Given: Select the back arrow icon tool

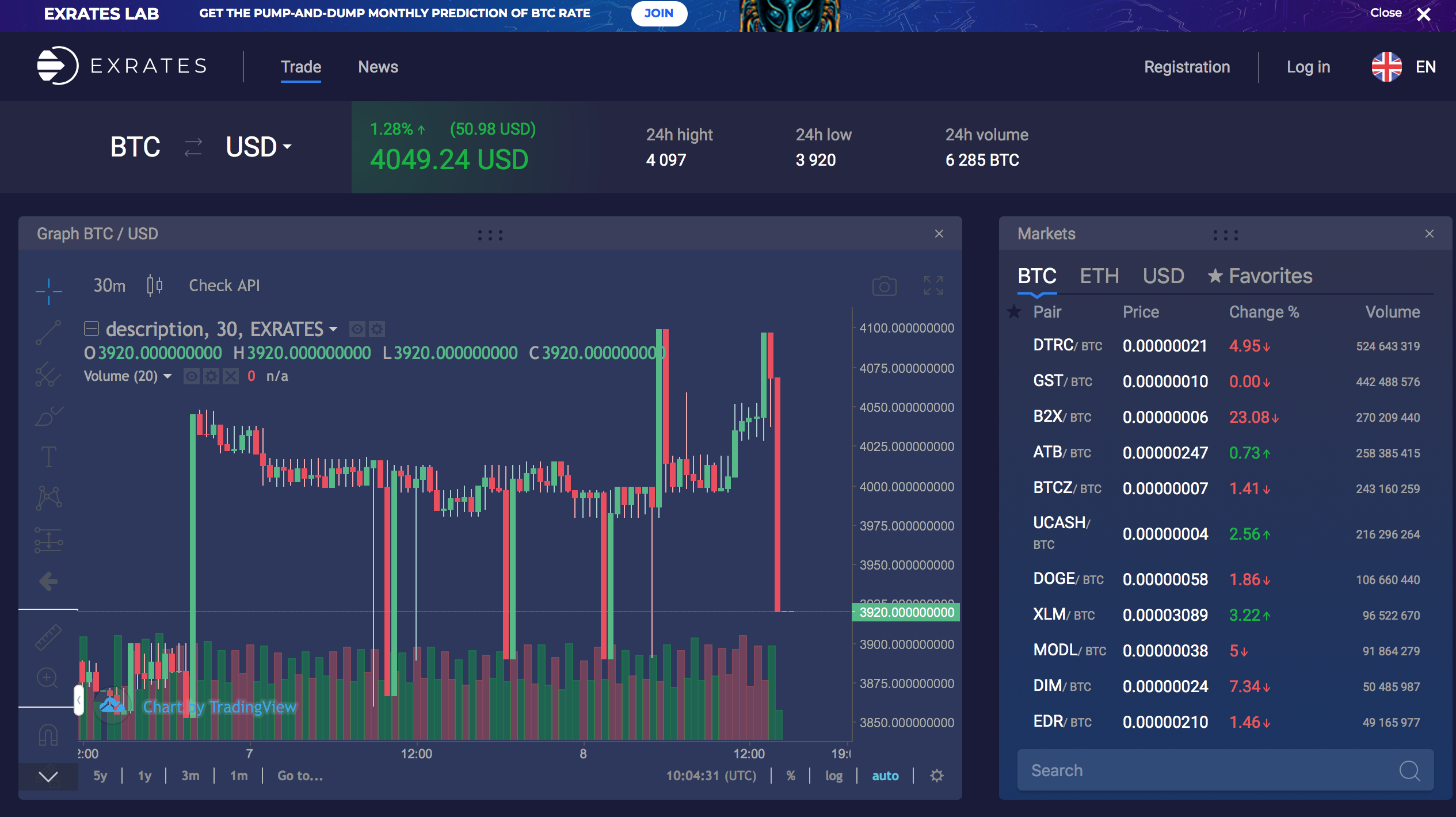Looking at the screenshot, I should pos(48,581).
